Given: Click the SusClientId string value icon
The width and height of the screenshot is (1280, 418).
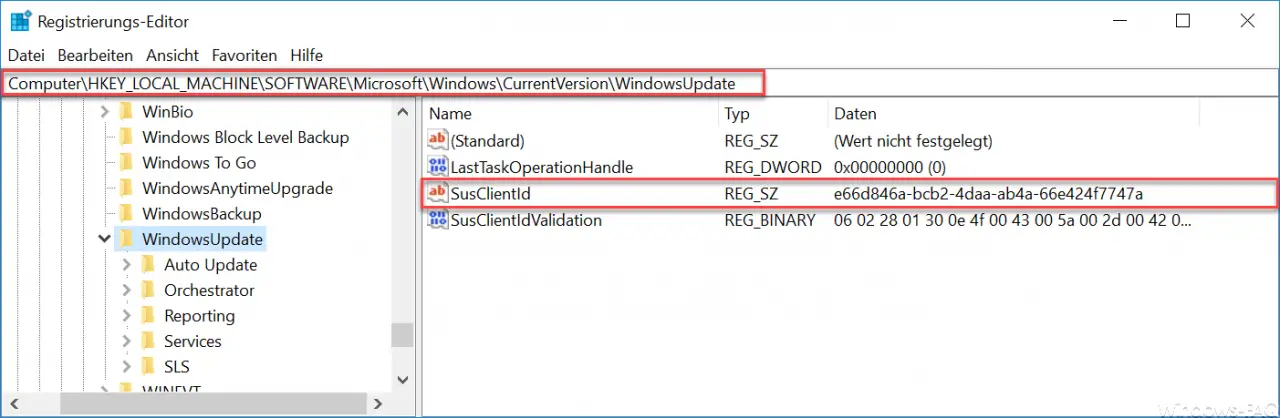Looking at the screenshot, I should point(437,193).
